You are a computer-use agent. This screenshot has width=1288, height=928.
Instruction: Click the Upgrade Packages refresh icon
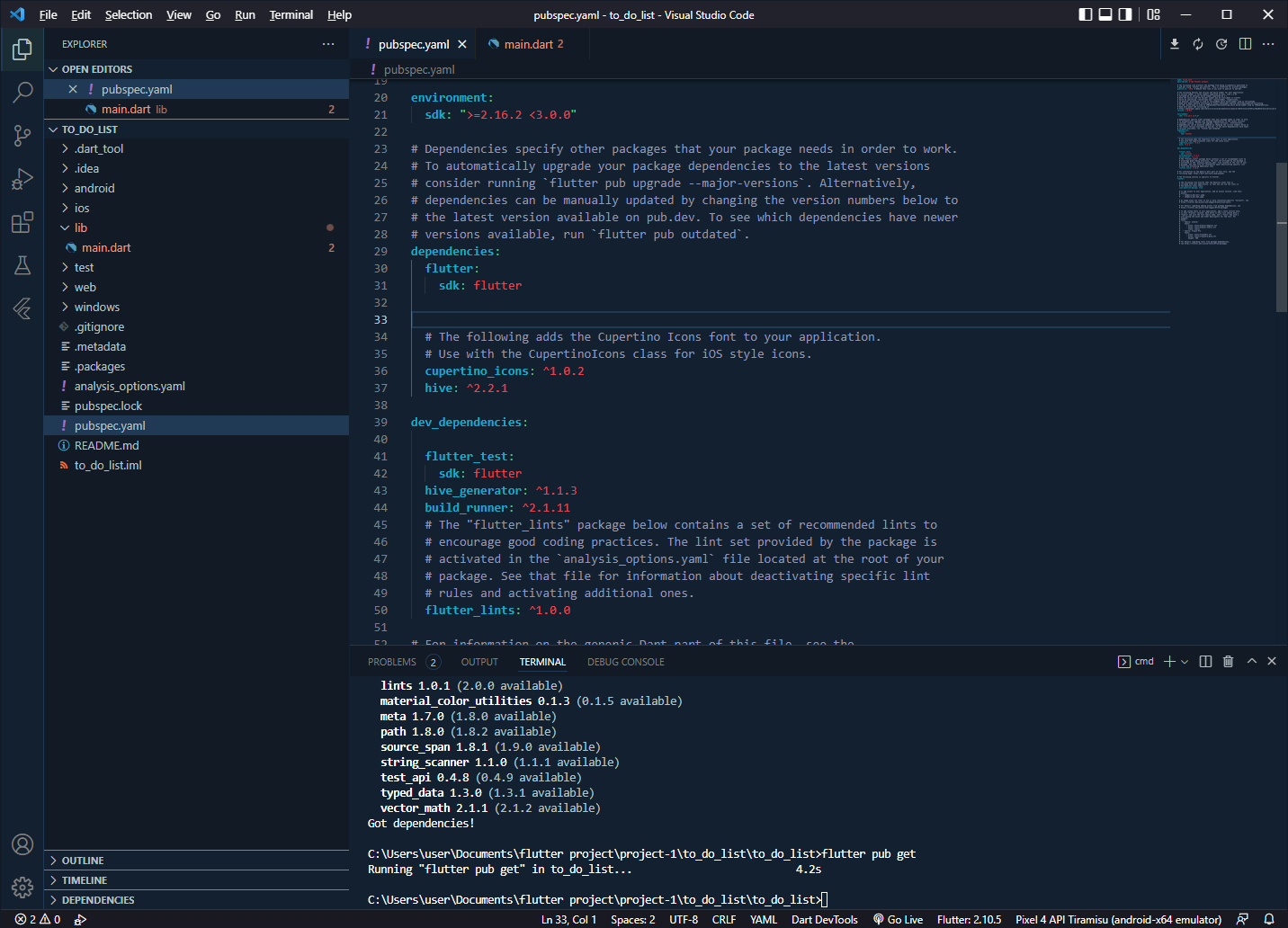(x=1198, y=44)
